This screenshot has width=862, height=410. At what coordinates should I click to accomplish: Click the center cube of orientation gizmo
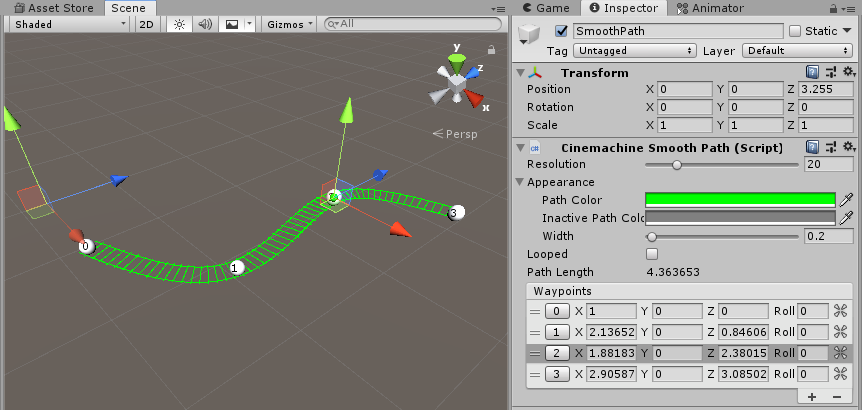457,84
